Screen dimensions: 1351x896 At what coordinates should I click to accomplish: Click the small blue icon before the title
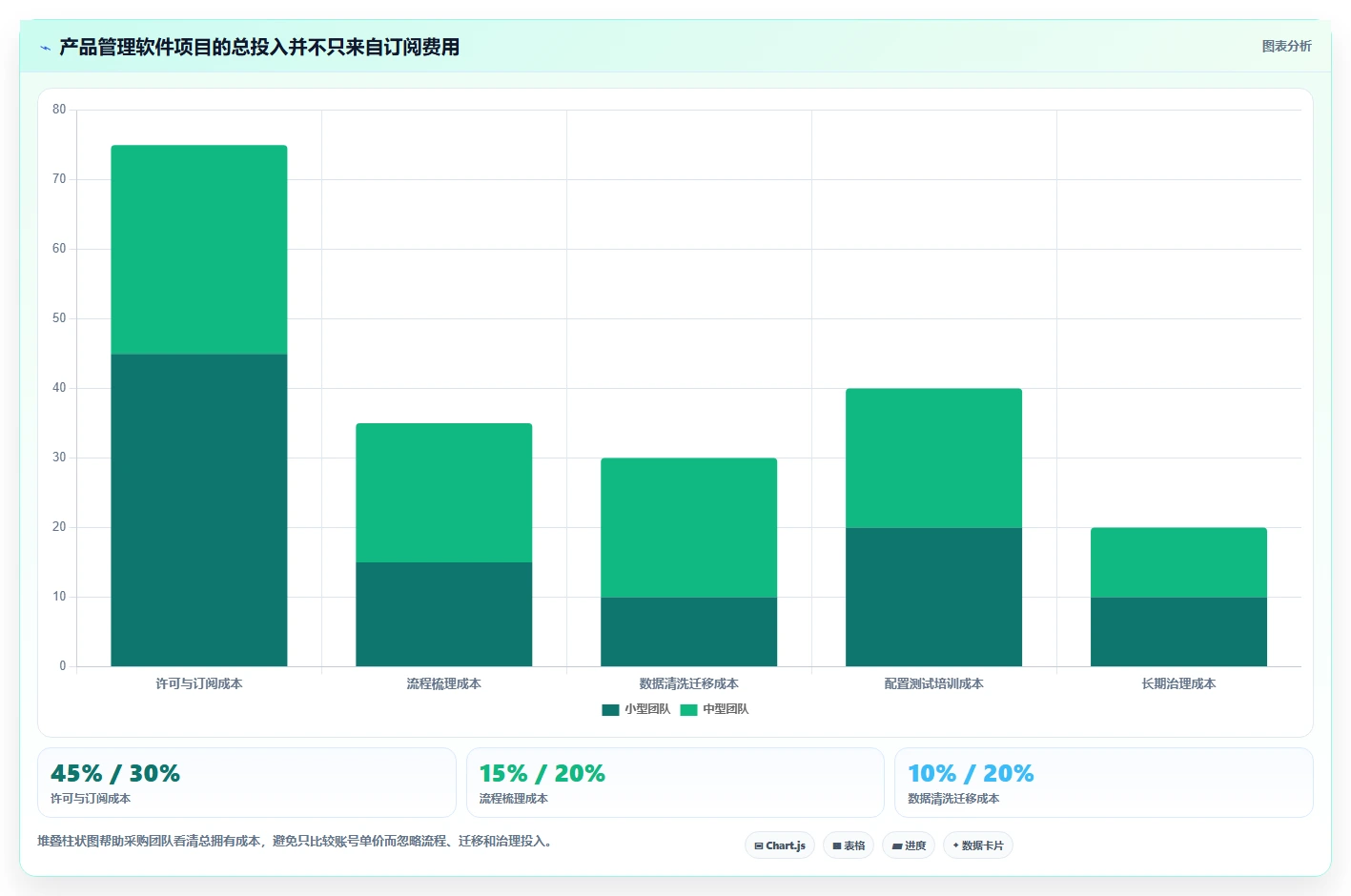pos(45,48)
